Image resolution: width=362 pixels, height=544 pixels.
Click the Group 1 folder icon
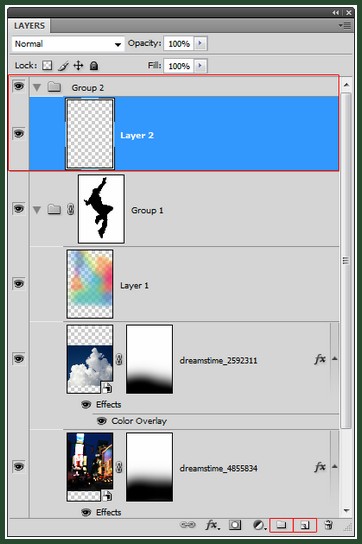(x=54, y=209)
